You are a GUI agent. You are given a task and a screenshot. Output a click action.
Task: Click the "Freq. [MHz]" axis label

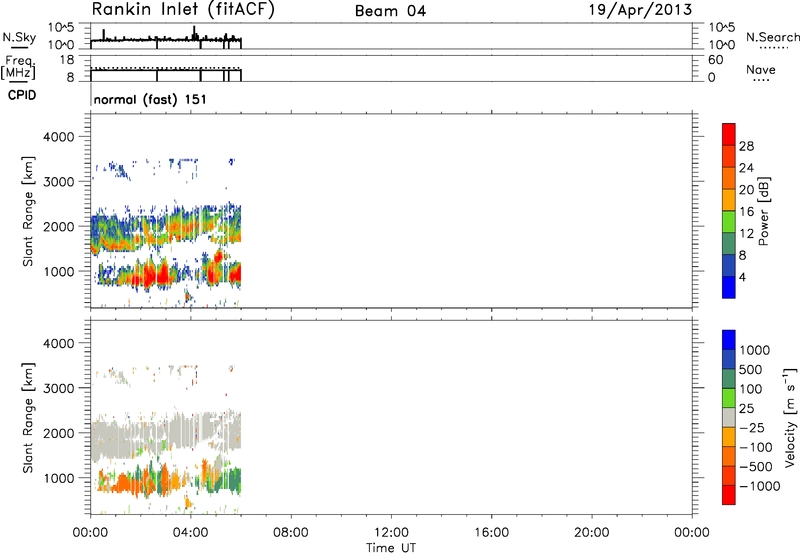point(19,68)
